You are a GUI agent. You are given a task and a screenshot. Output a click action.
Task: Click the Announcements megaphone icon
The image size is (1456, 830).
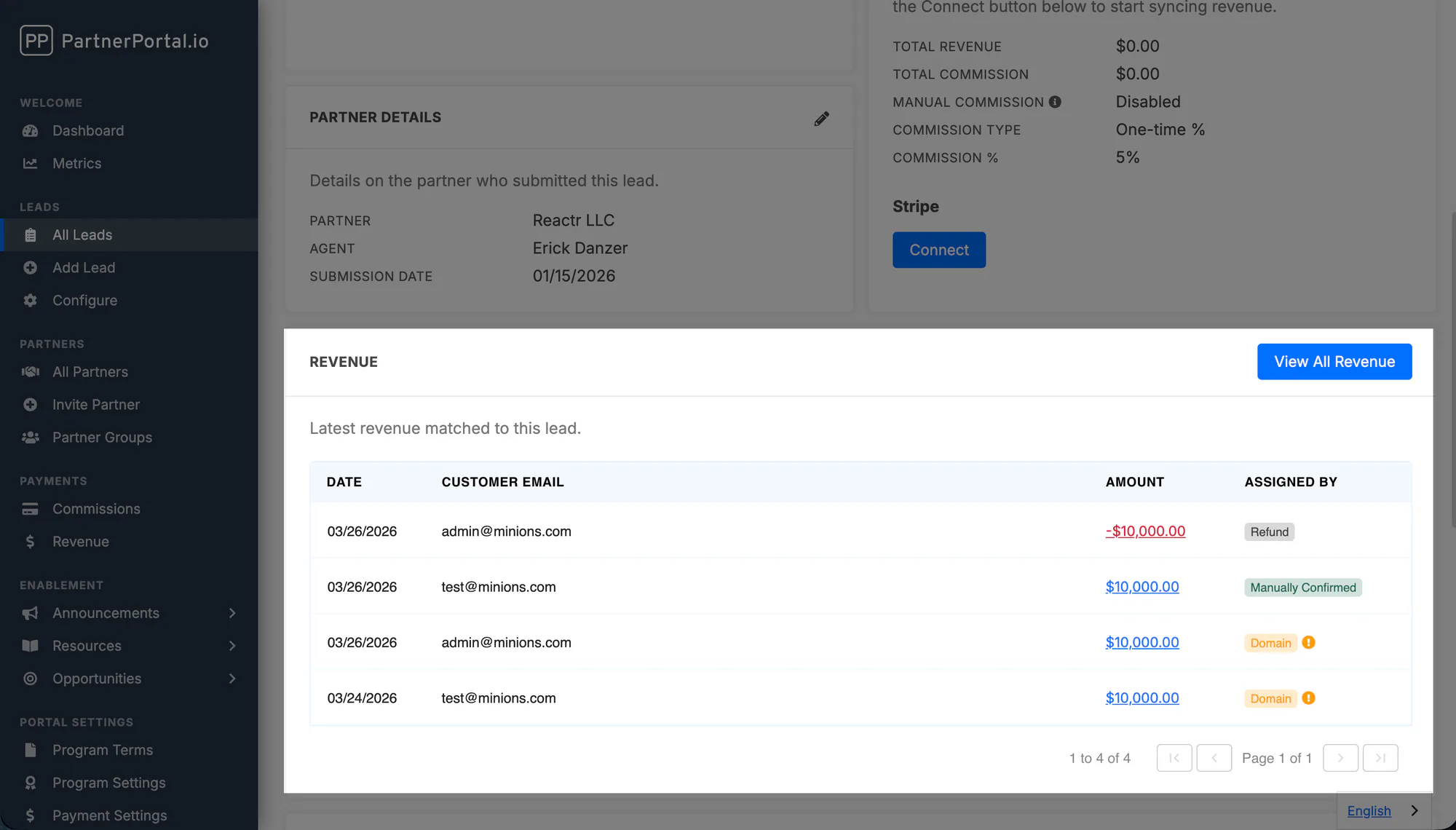30,613
